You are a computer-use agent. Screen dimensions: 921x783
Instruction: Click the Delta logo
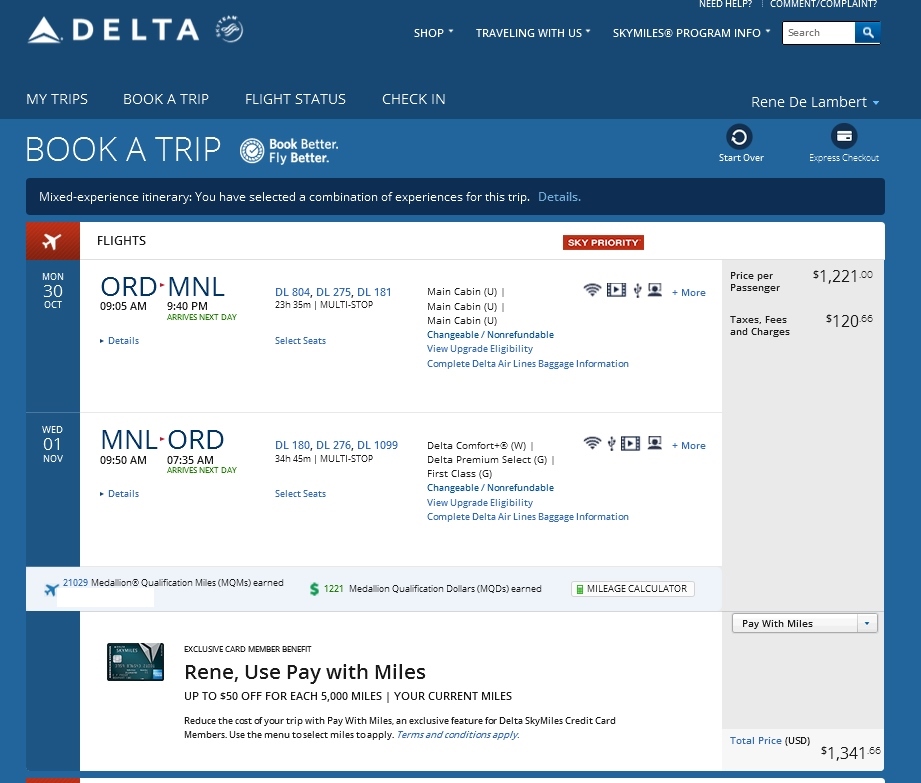coord(115,31)
